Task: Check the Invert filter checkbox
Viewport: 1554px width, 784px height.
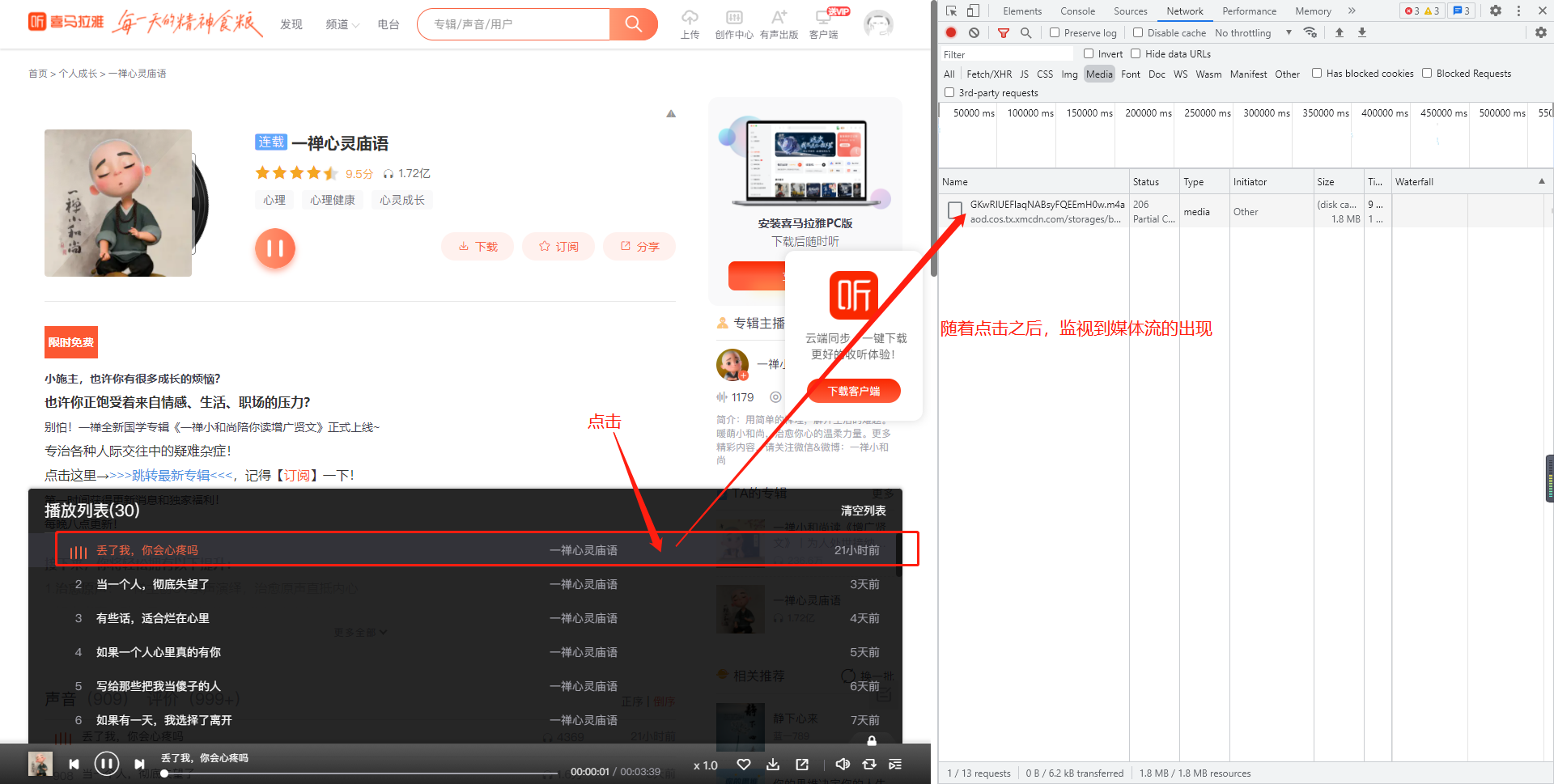Action: tap(1089, 53)
